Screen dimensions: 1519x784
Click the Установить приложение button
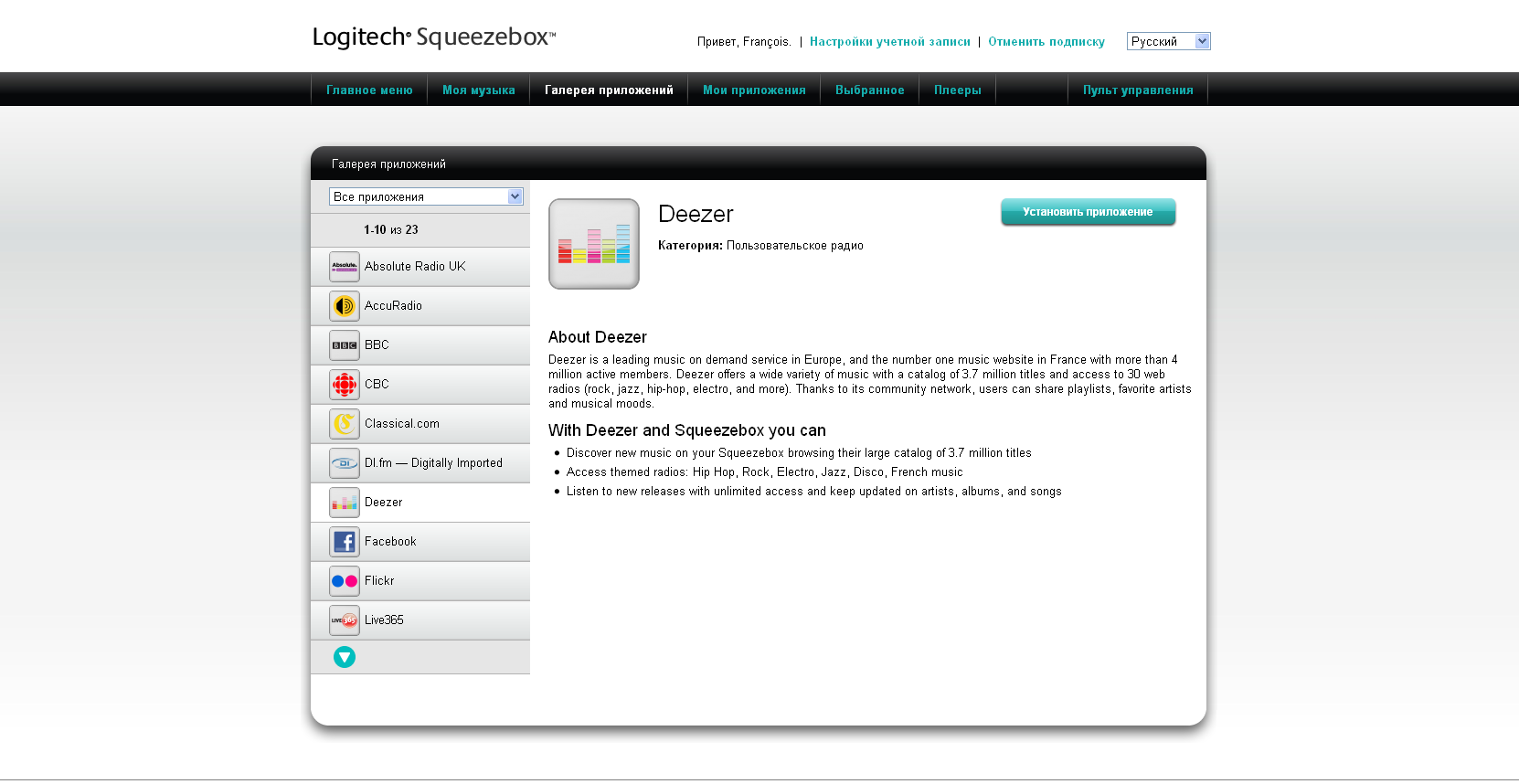[x=1088, y=212]
